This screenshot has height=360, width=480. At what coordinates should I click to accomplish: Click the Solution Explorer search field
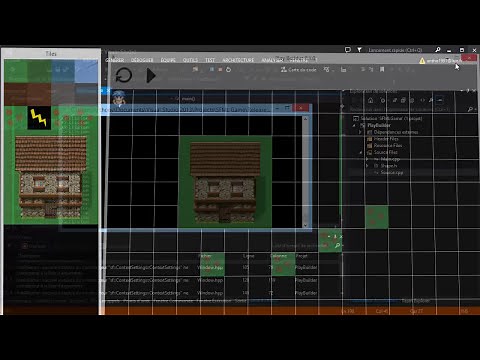coord(412,109)
